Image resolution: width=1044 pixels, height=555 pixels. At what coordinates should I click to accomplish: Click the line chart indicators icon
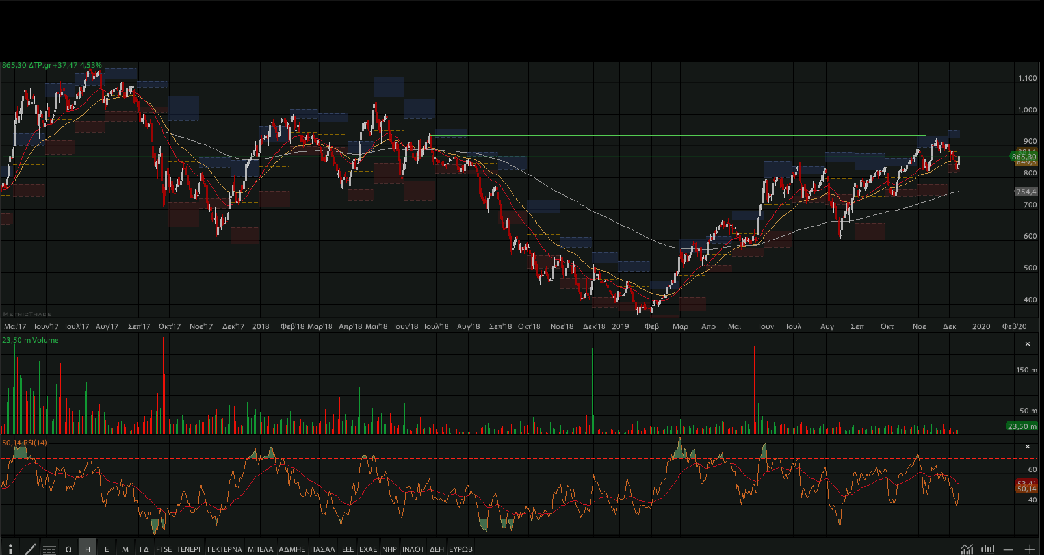967,549
